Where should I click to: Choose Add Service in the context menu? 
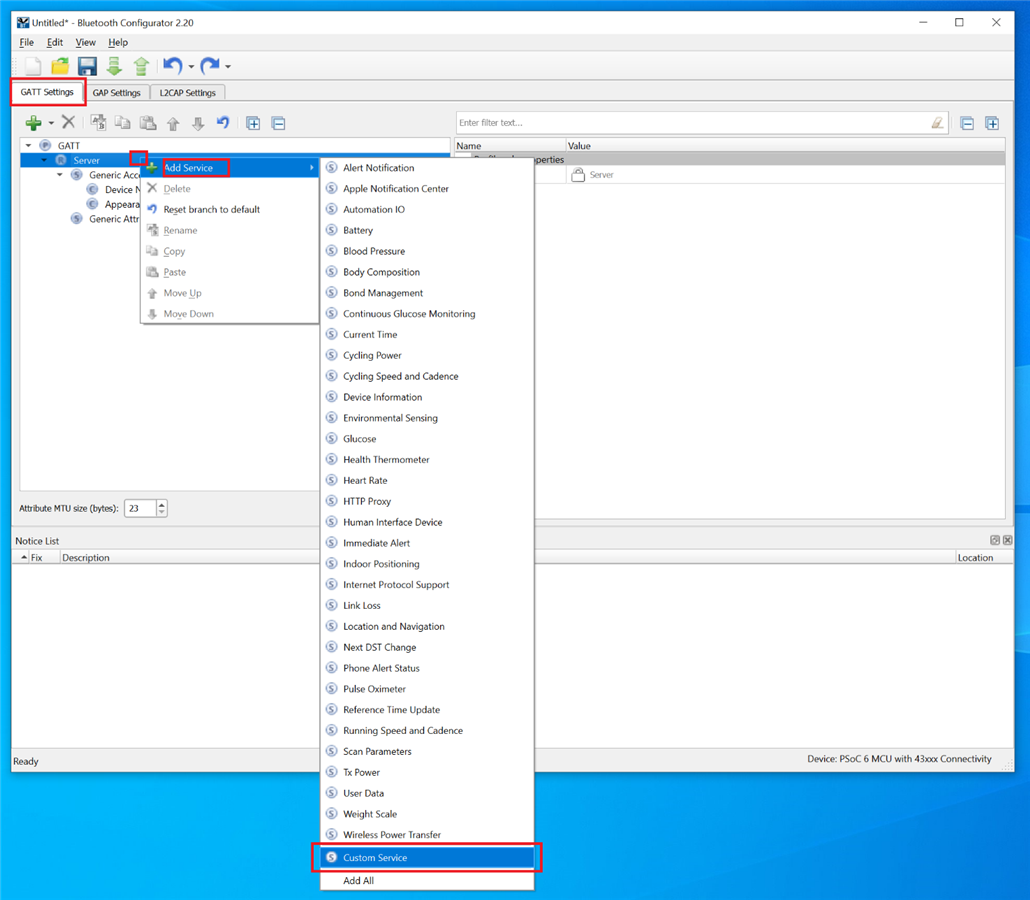click(230, 168)
